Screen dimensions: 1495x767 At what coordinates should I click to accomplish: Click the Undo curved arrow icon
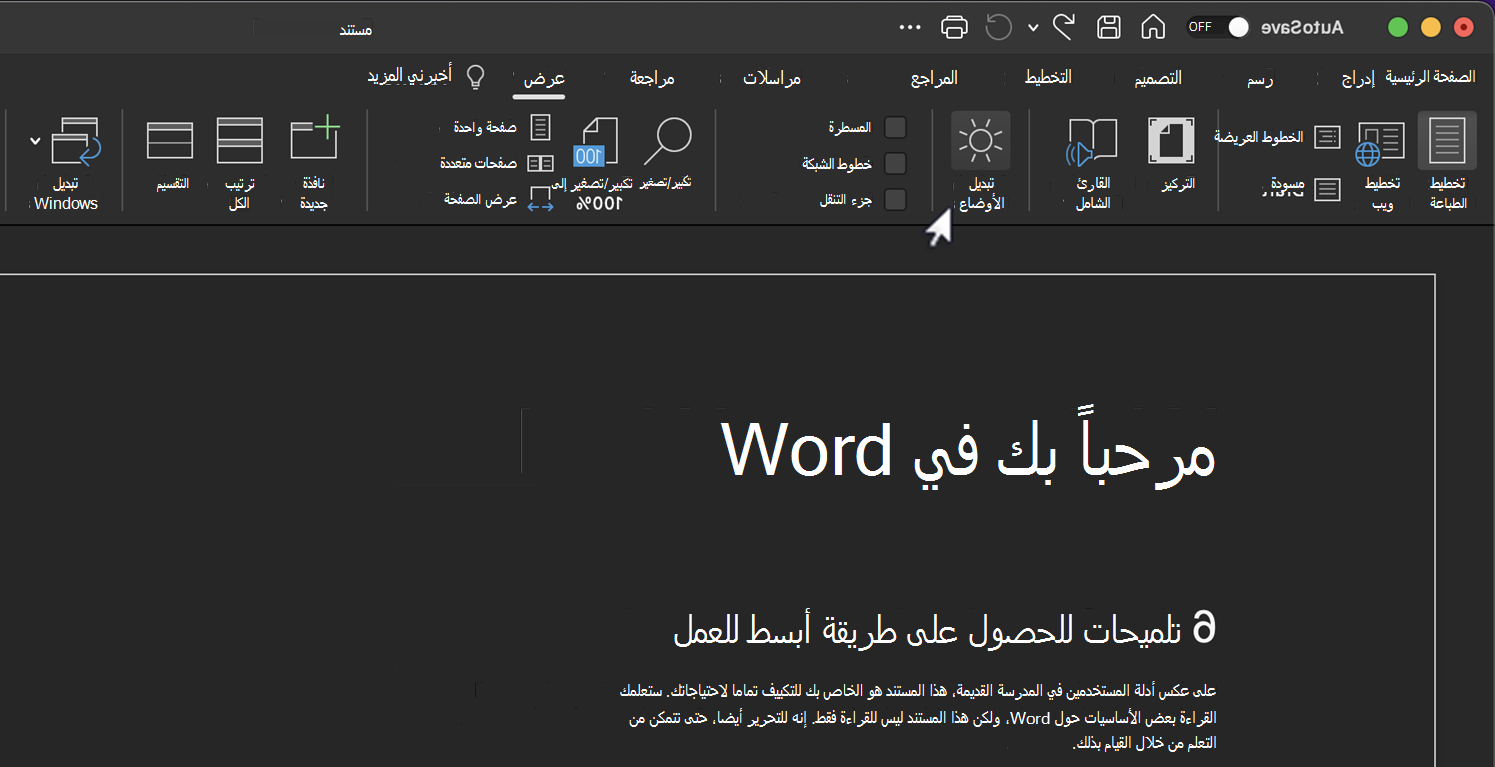tap(1063, 27)
